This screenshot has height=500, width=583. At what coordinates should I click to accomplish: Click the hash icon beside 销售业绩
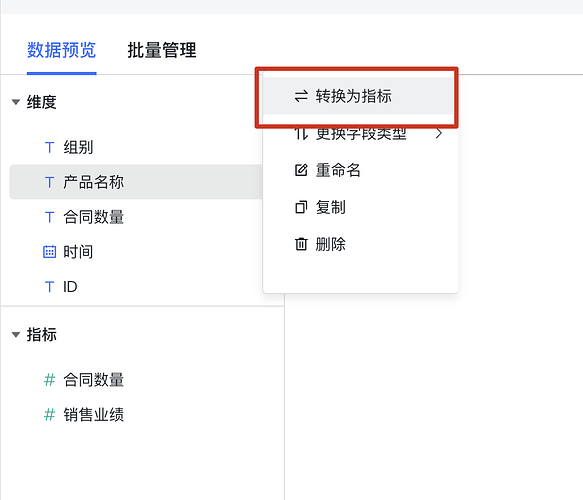[x=49, y=414]
